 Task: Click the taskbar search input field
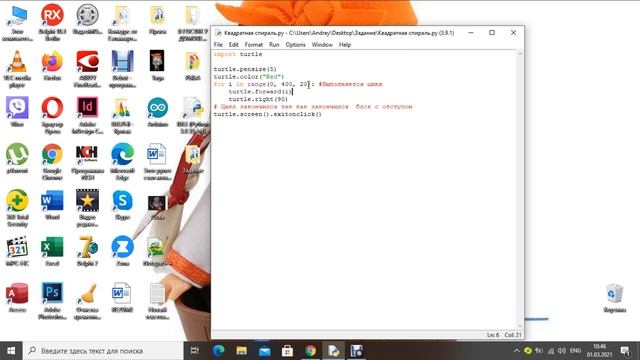[103, 351]
